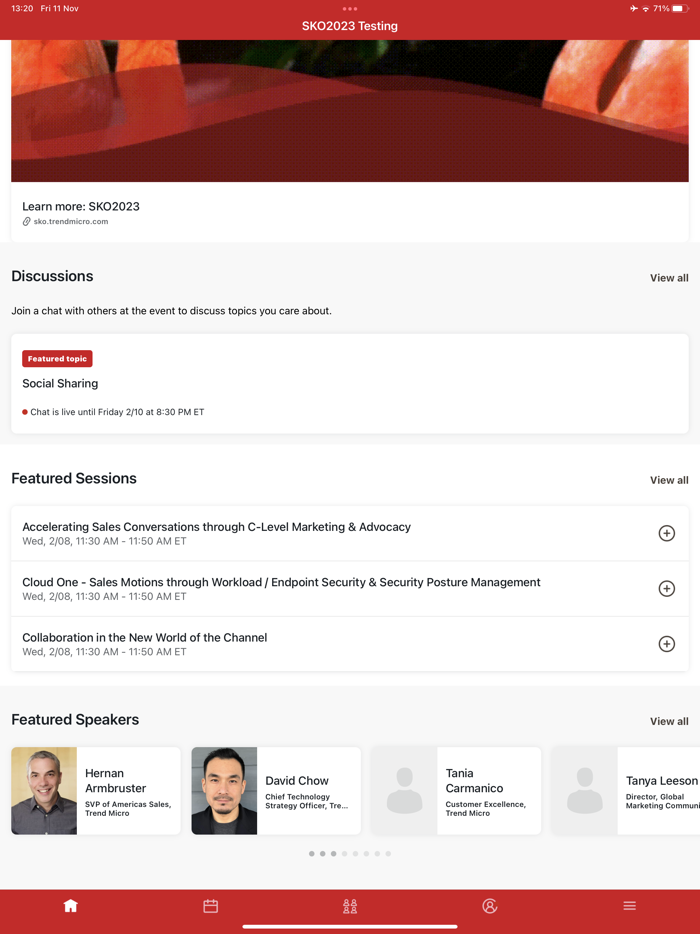Tap the Discussions heading
This screenshot has width=700, height=934.
tap(52, 276)
